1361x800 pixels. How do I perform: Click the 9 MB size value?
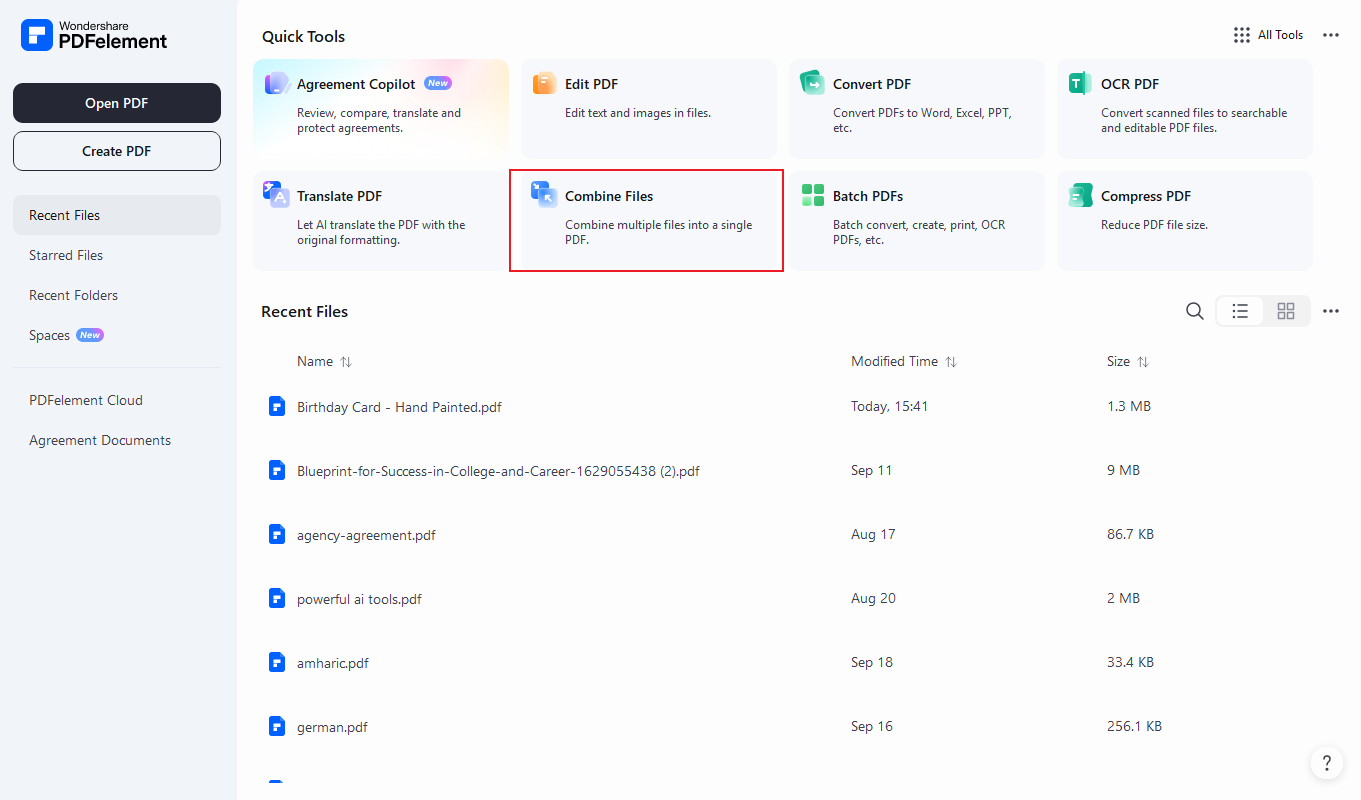point(1123,470)
